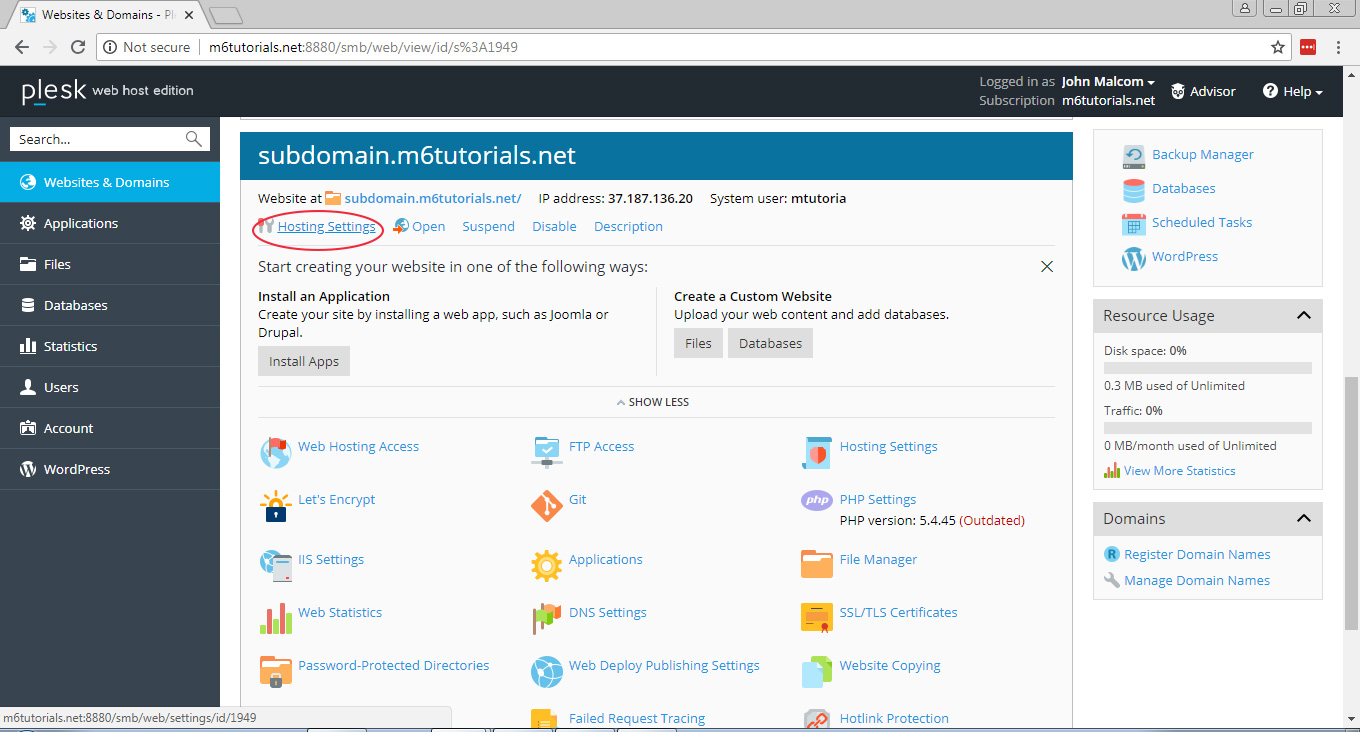This screenshot has height=732, width=1360.
Task: Click the DNS Settings flag icon
Action: 546,619
